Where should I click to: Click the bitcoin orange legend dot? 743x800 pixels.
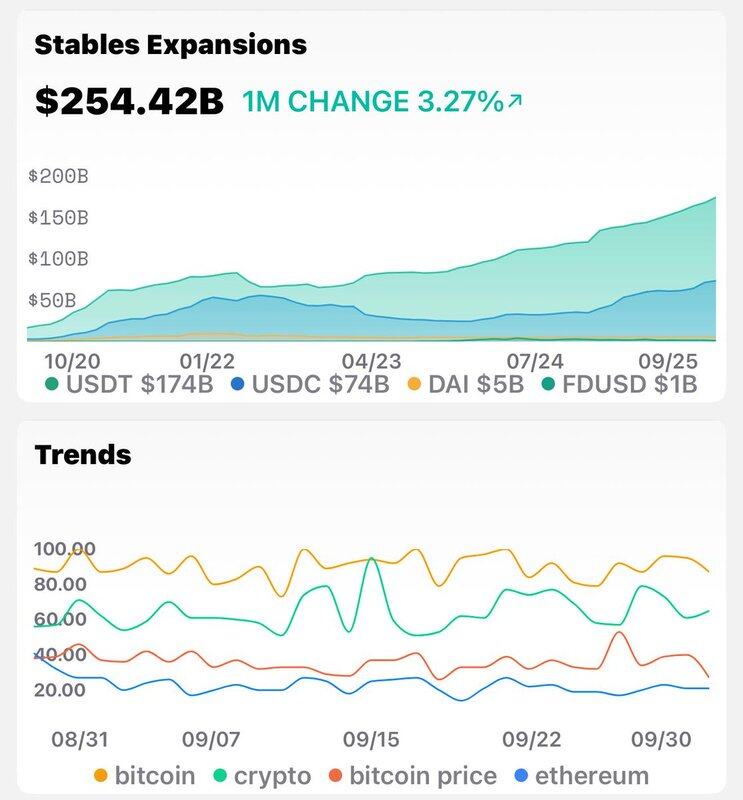100,775
